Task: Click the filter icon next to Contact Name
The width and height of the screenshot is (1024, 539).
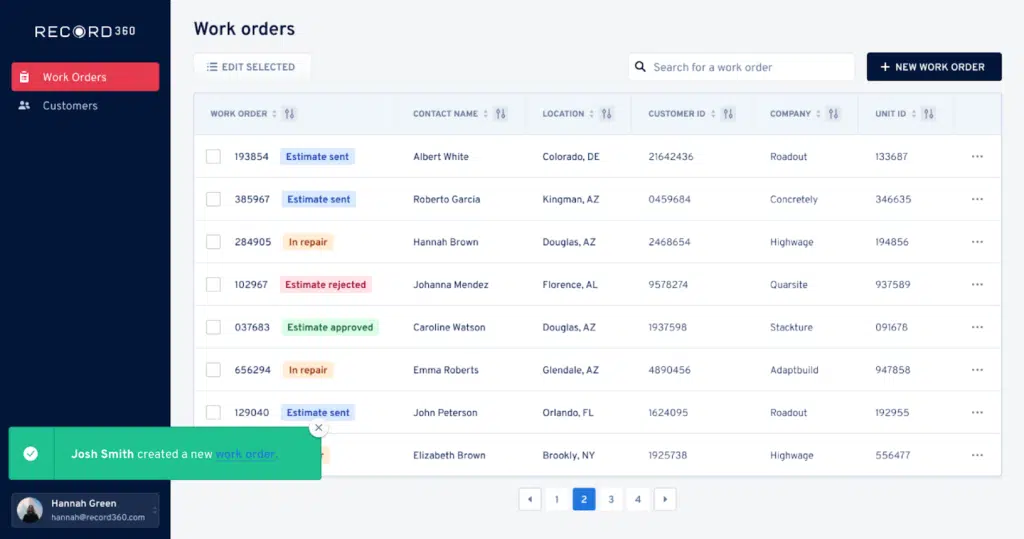Action: click(x=501, y=114)
